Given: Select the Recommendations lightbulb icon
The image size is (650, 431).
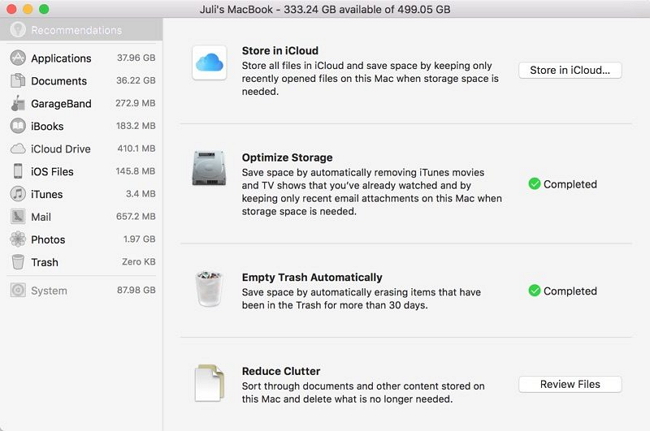Looking at the screenshot, I should tap(18, 30).
